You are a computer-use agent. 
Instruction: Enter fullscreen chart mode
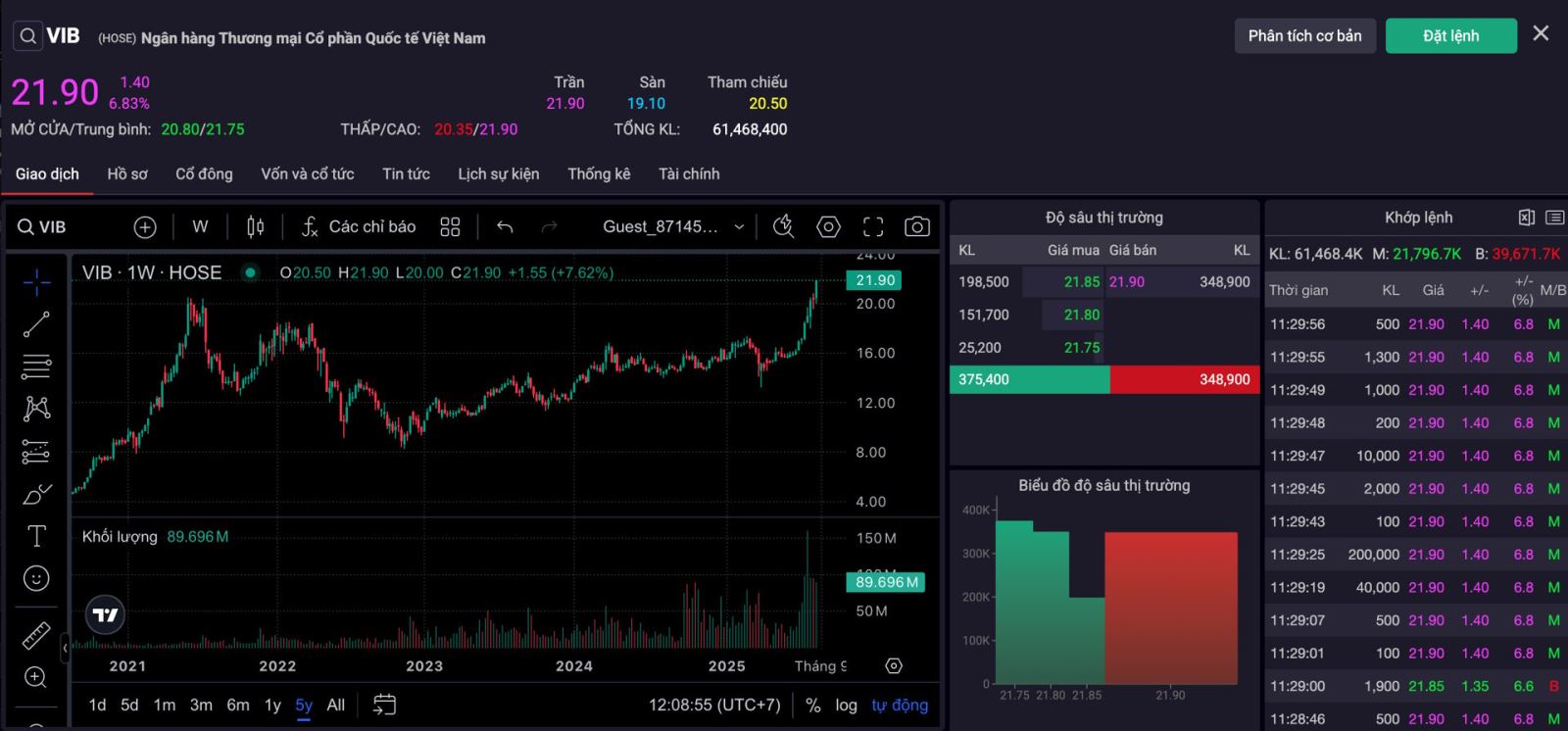(x=872, y=227)
